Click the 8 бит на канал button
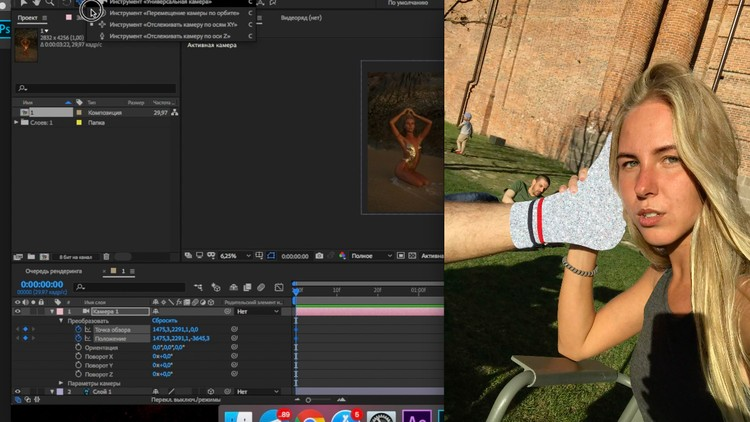Image resolution: width=750 pixels, height=422 pixels. [x=76, y=257]
